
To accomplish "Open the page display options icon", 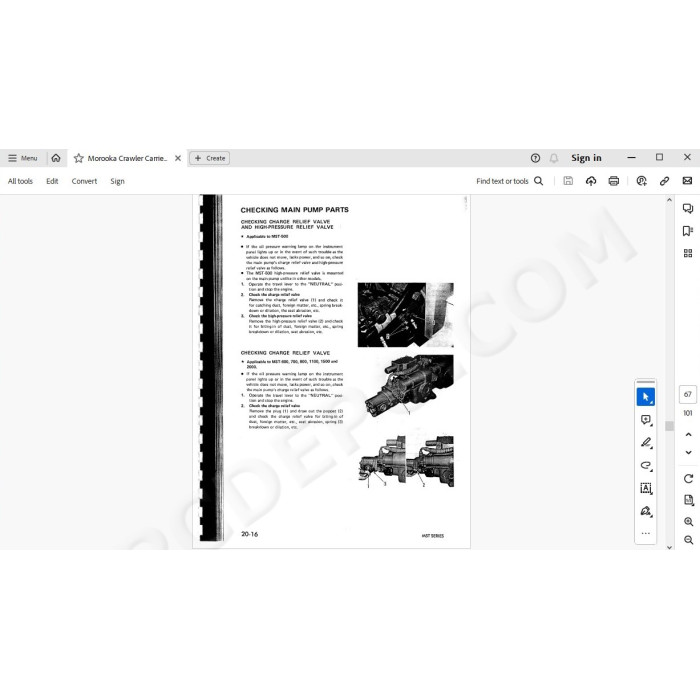I will click(688, 500).
